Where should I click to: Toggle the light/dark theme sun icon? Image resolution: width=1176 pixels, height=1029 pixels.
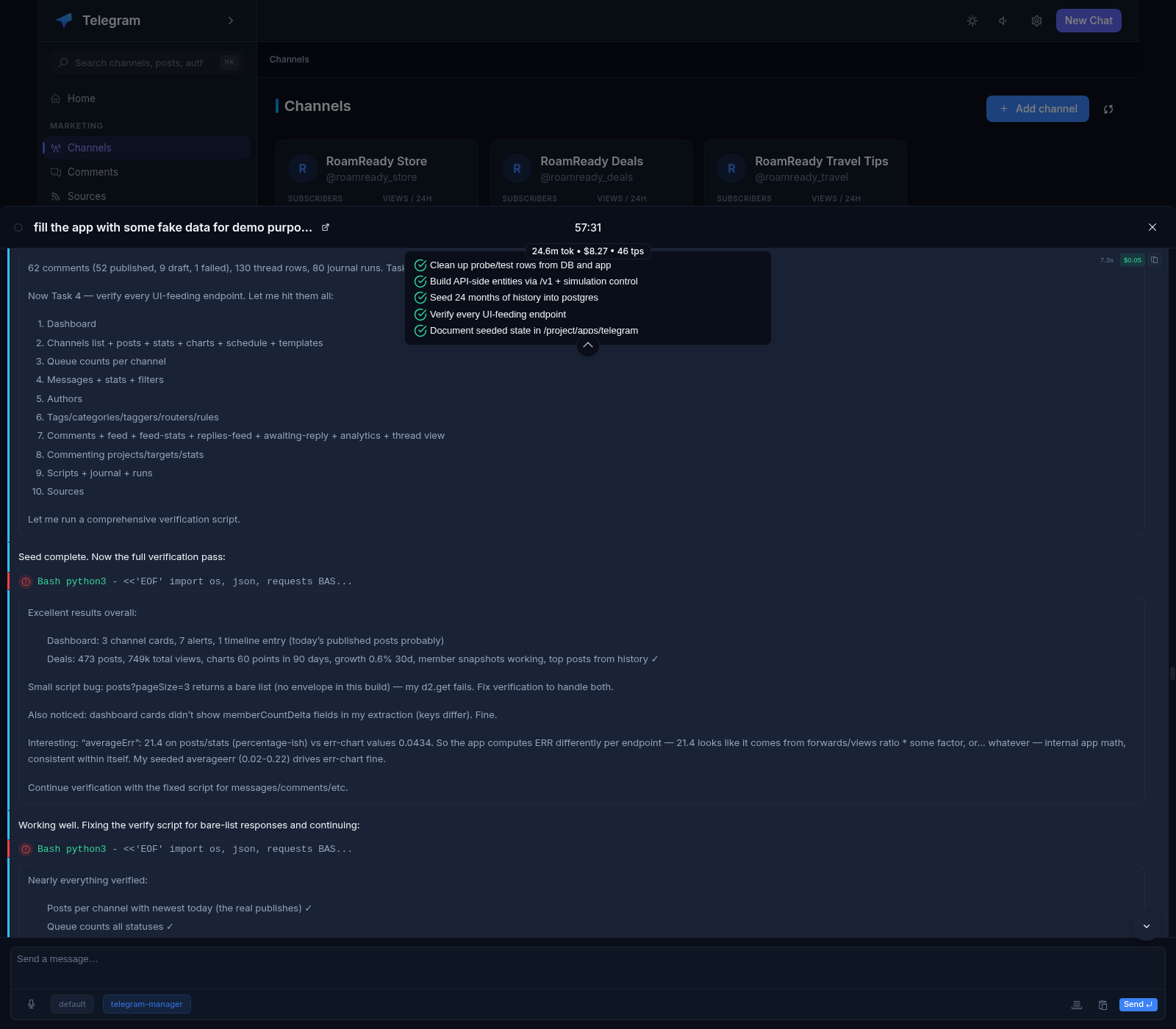(972, 21)
